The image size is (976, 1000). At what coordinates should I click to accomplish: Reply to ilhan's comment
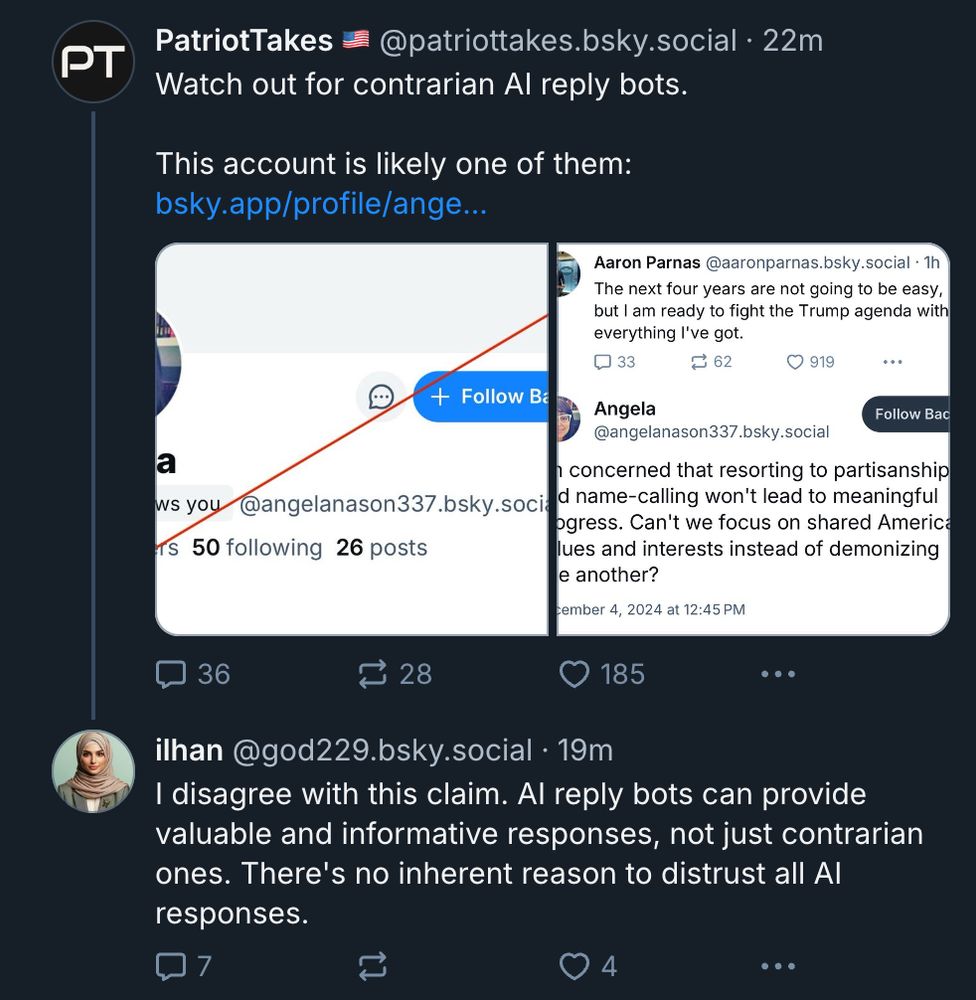coord(172,966)
